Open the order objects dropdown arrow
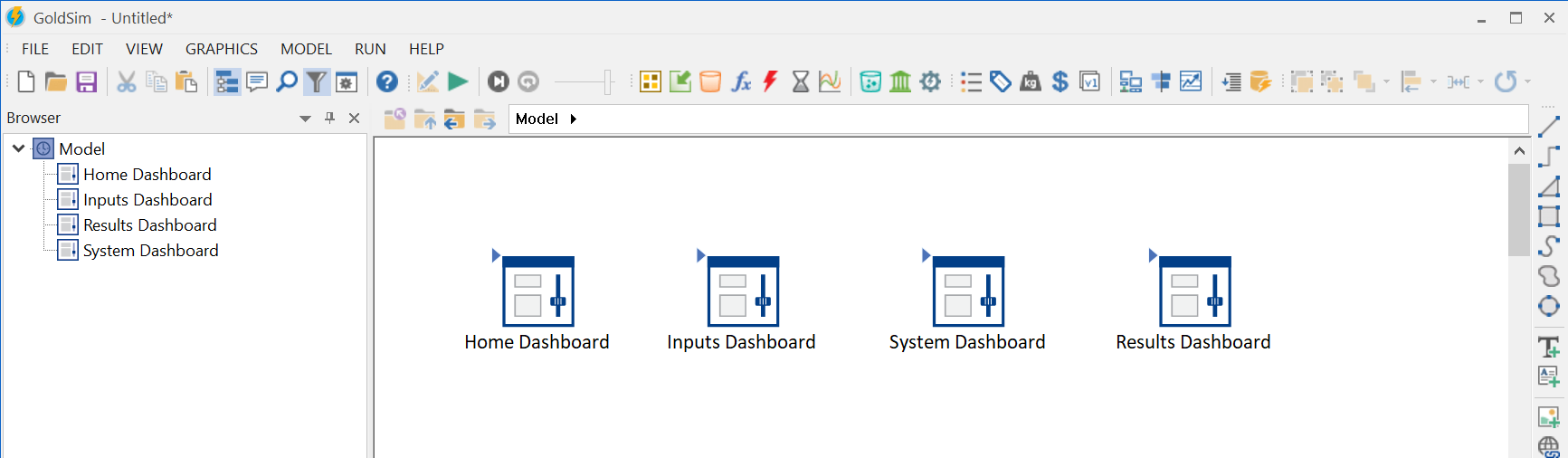Viewport: 1568px width, 458px height. (1386, 82)
